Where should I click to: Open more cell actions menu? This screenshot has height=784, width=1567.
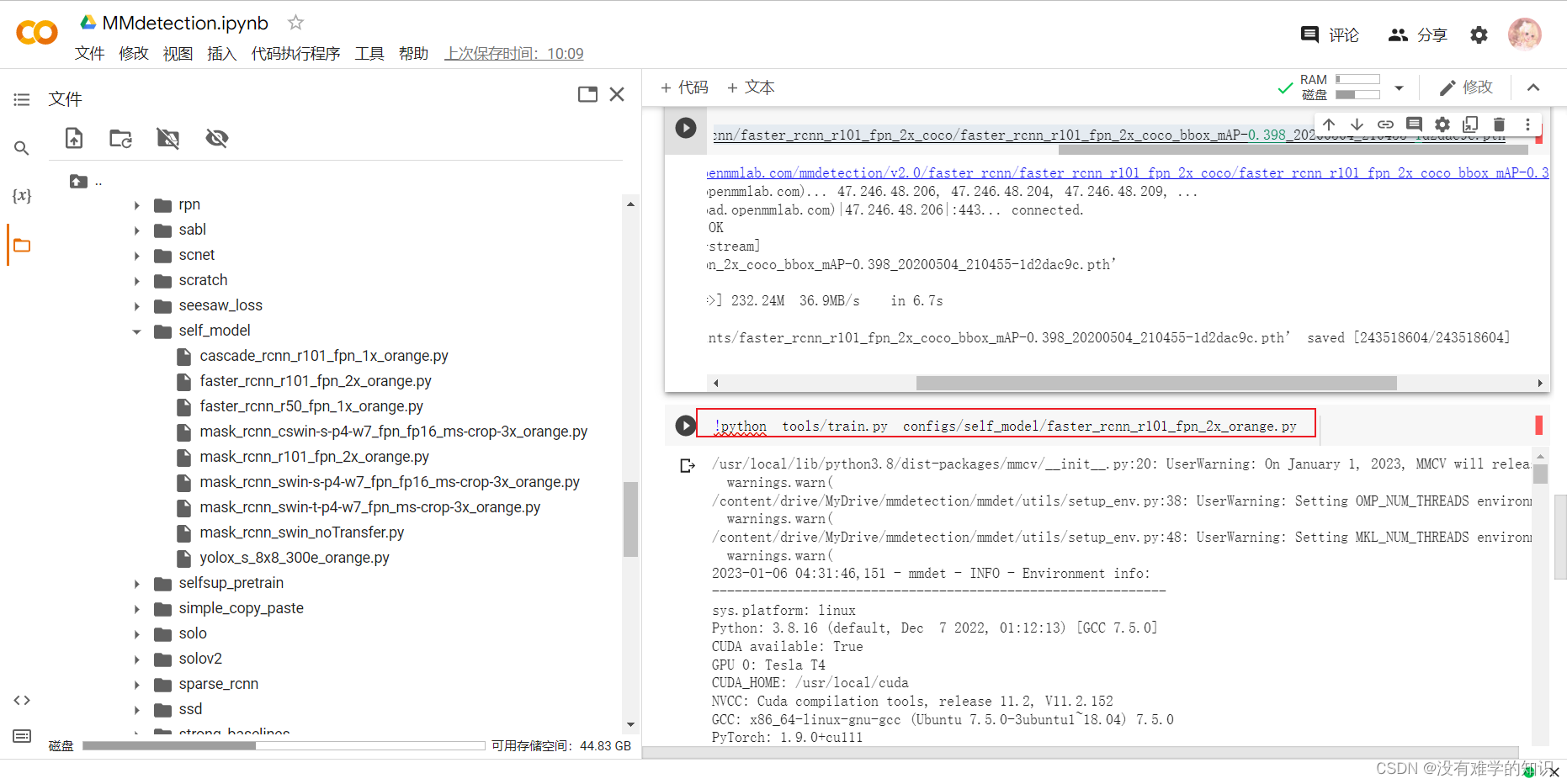click(x=1527, y=124)
